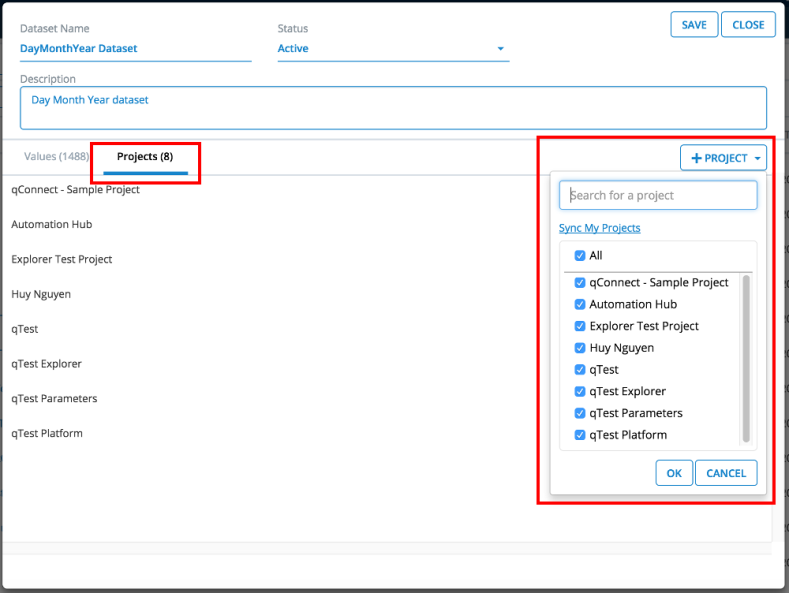Disable the qTest Parameters checkbox
Image resolution: width=789 pixels, height=593 pixels.
click(x=580, y=414)
